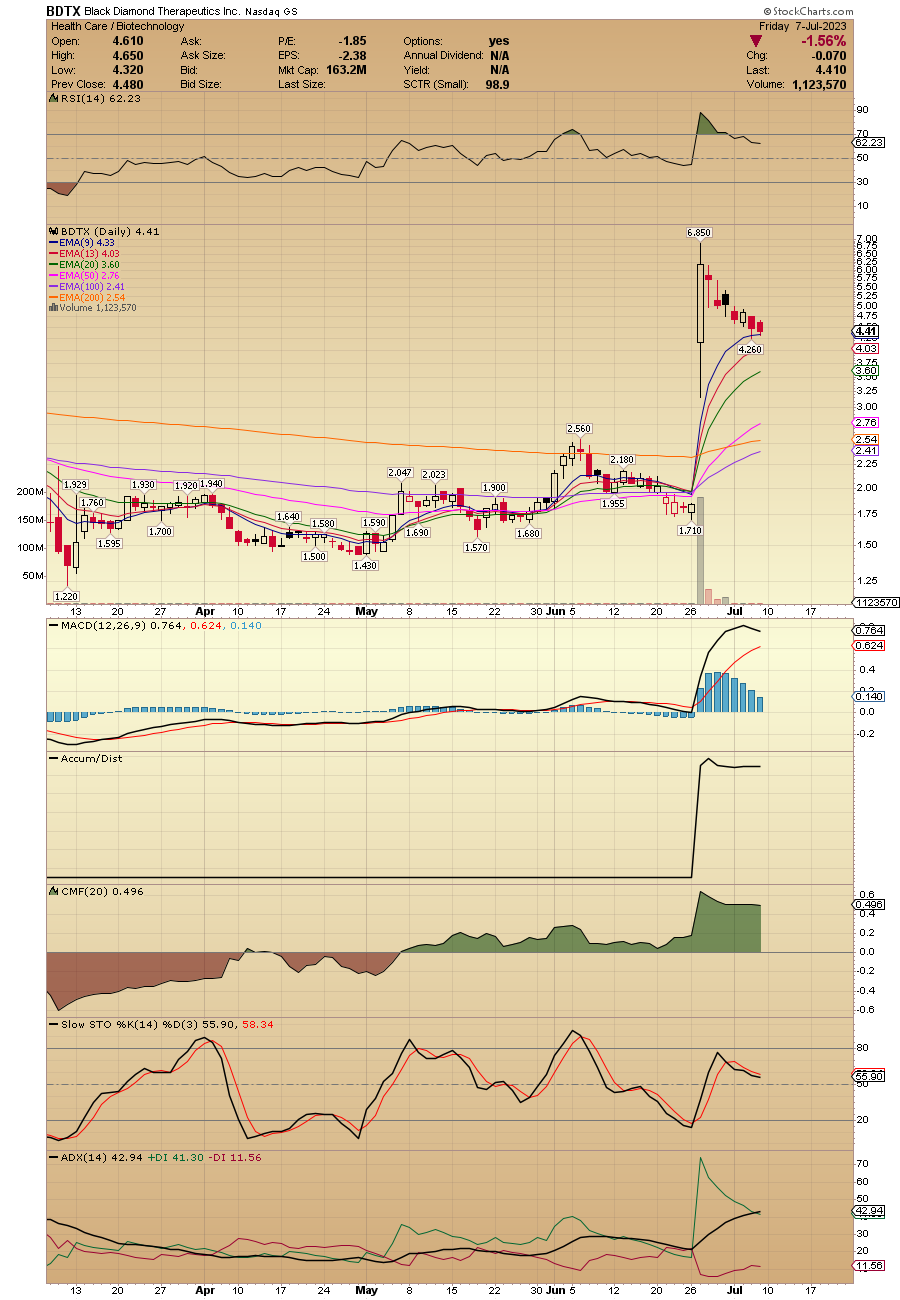Click the 6.850 high price label
The image size is (900, 1300).
[698, 232]
